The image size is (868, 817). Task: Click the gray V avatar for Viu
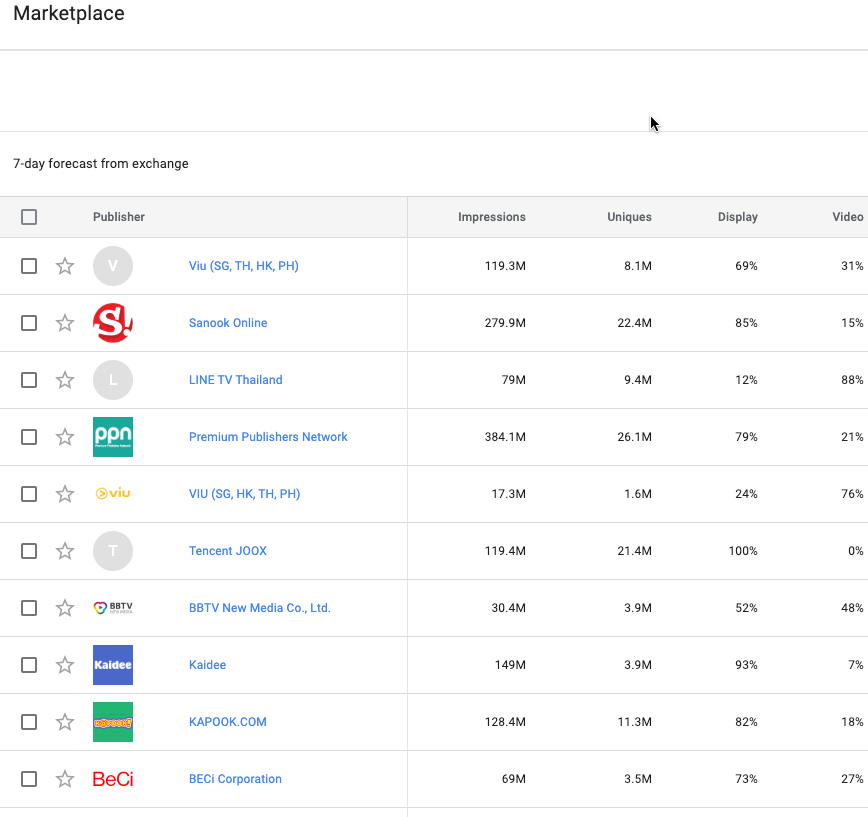click(113, 266)
